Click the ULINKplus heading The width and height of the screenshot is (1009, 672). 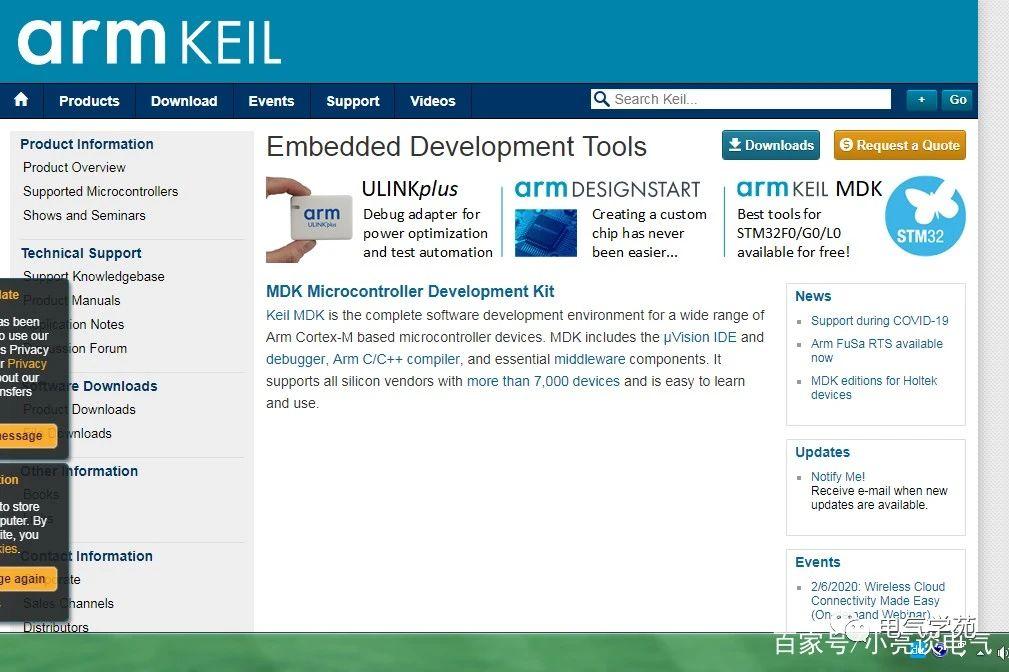coord(410,189)
